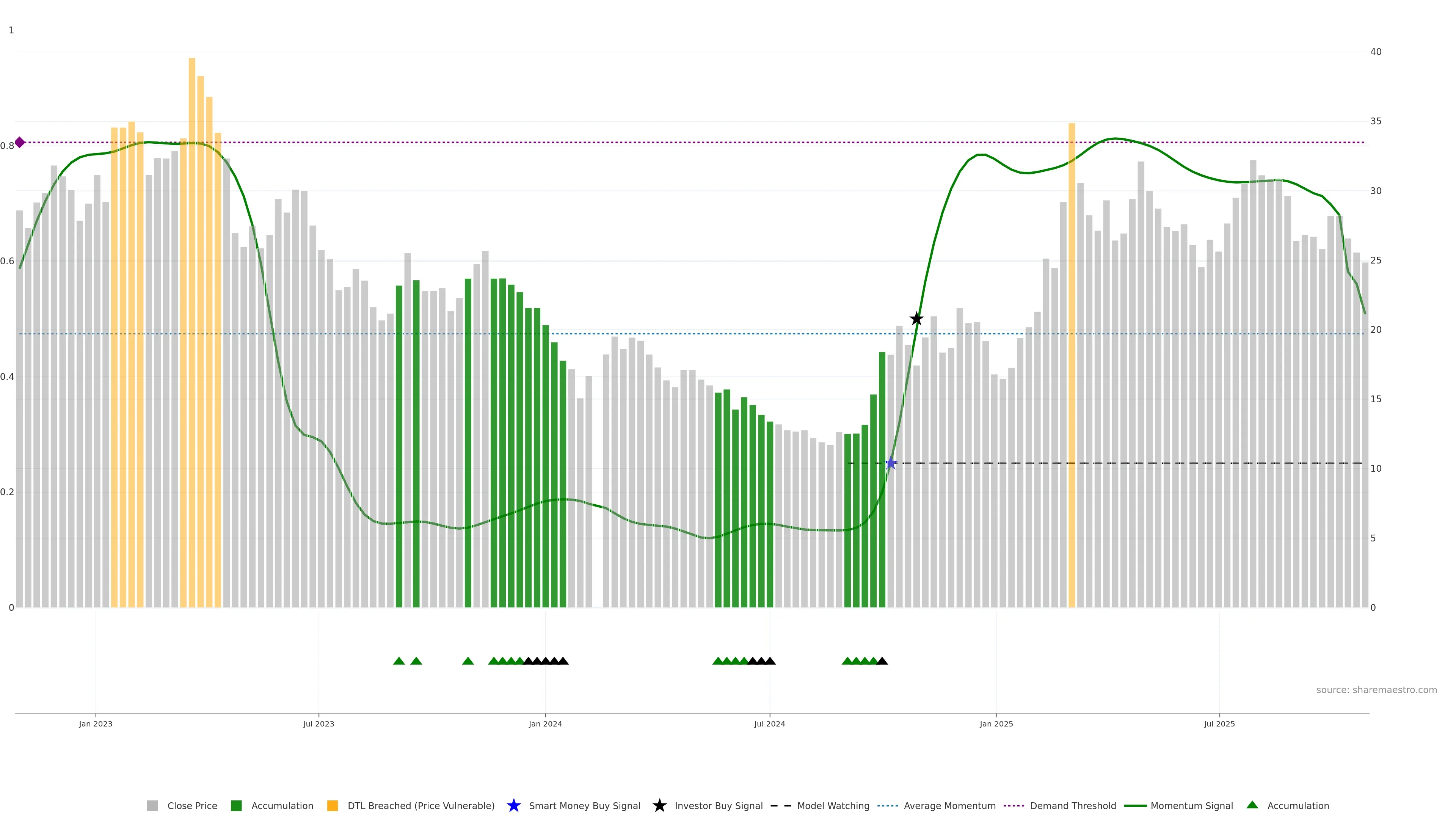Toggle the Momentum Signal legend entry
1456x819 pixels.
point(1191,805)
